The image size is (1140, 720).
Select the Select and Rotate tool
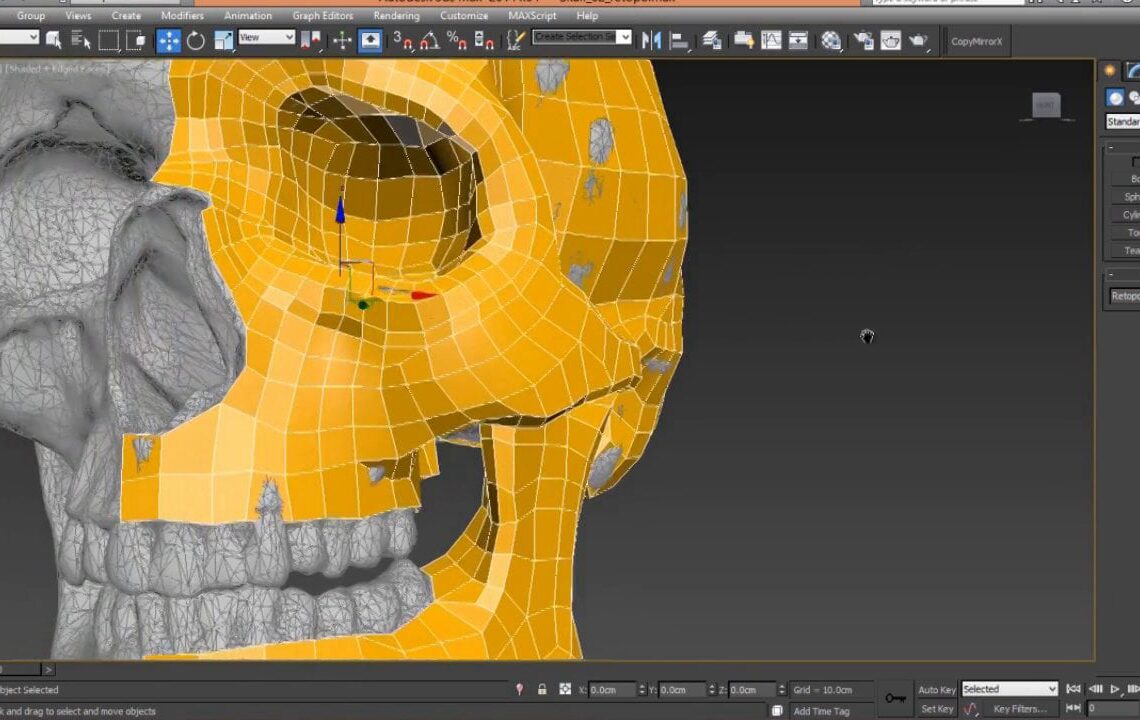pos(196,41)
